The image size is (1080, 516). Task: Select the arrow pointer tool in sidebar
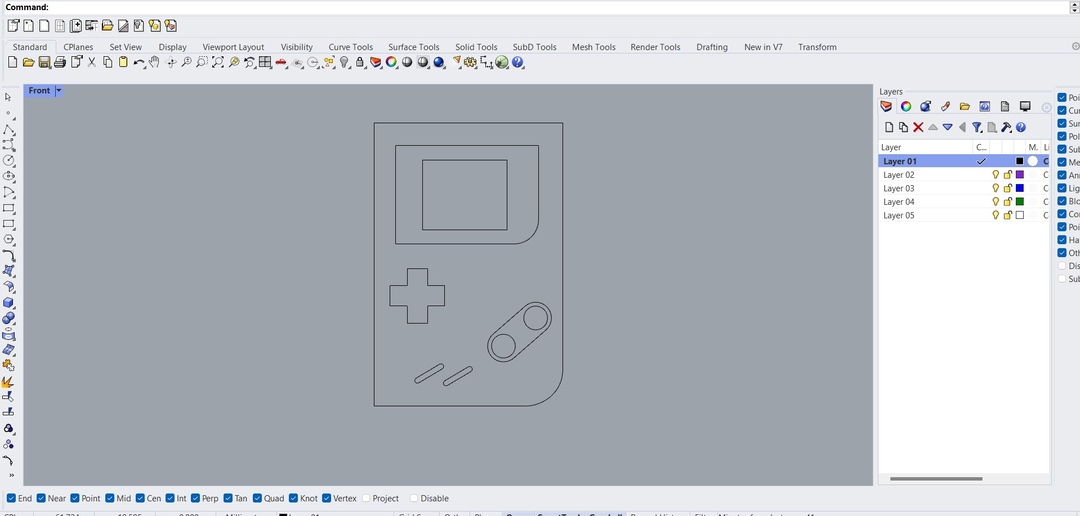8,97
